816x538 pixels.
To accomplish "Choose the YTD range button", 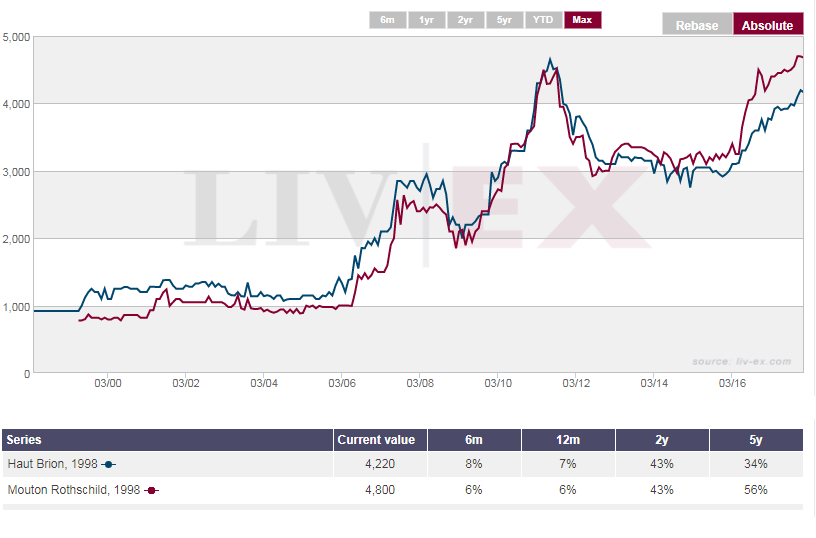I will [x=543, y=20].
